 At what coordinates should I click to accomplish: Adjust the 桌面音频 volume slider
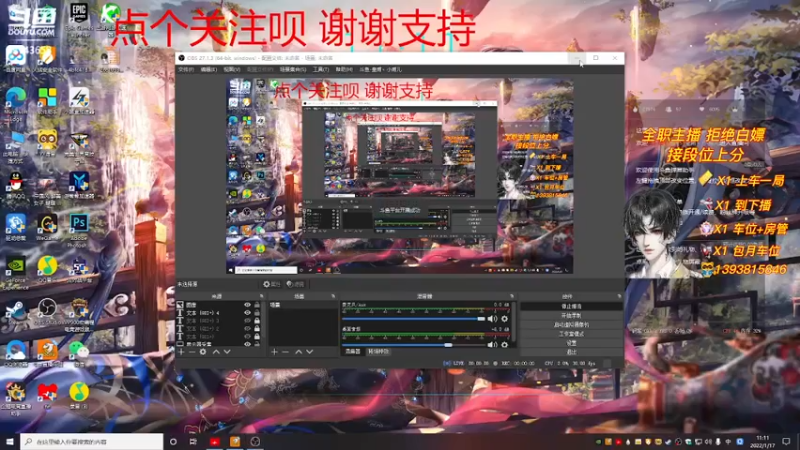[x=414, y=345]
